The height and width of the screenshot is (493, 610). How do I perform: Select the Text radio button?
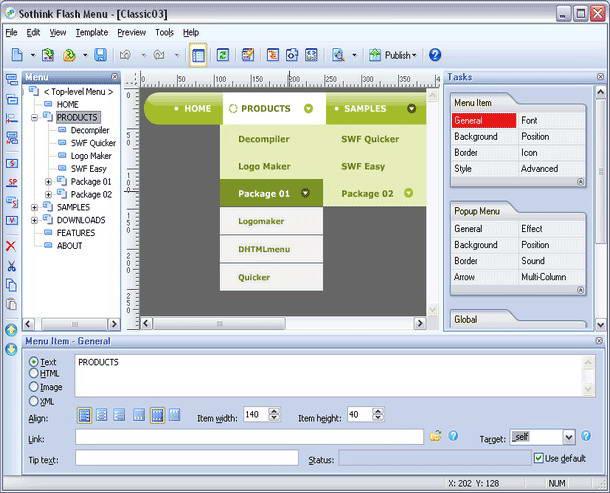pyautogui.click(x=34, y=362)
